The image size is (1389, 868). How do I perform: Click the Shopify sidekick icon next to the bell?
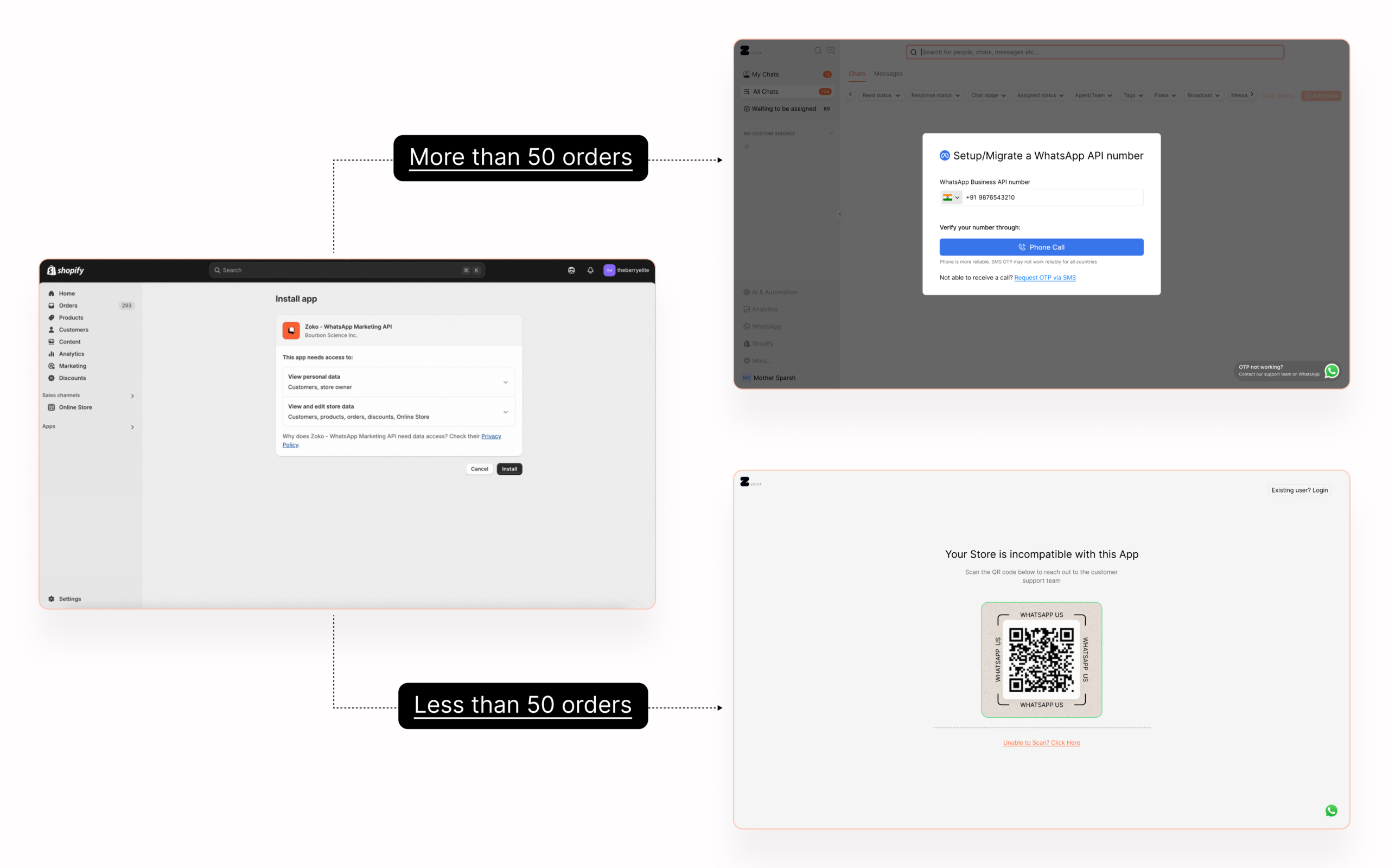(x=571, y=270)
